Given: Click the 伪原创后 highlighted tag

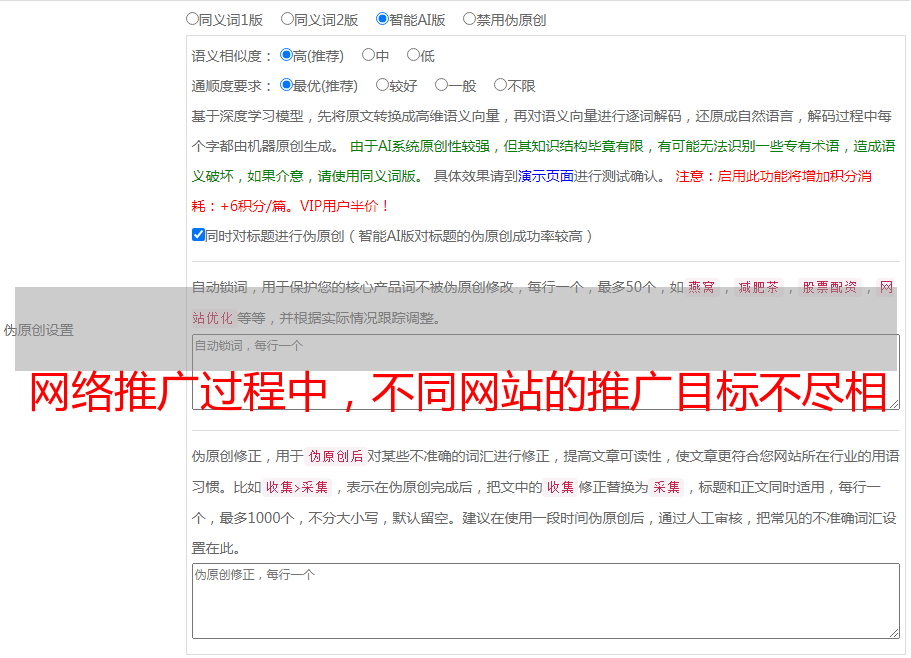Looking at the screenshot, I should pos(336,456).
